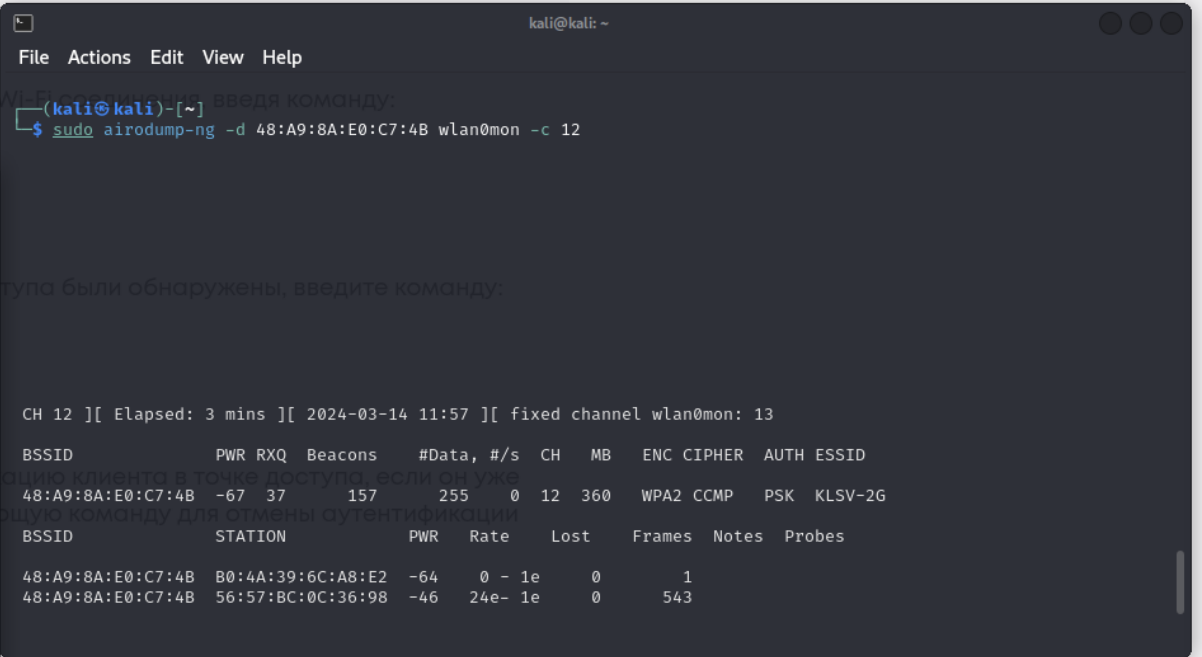The width and height of the screenshot is (1202, 657).
Task: Click airodump-ng in the command line
Action: [159, 130]
